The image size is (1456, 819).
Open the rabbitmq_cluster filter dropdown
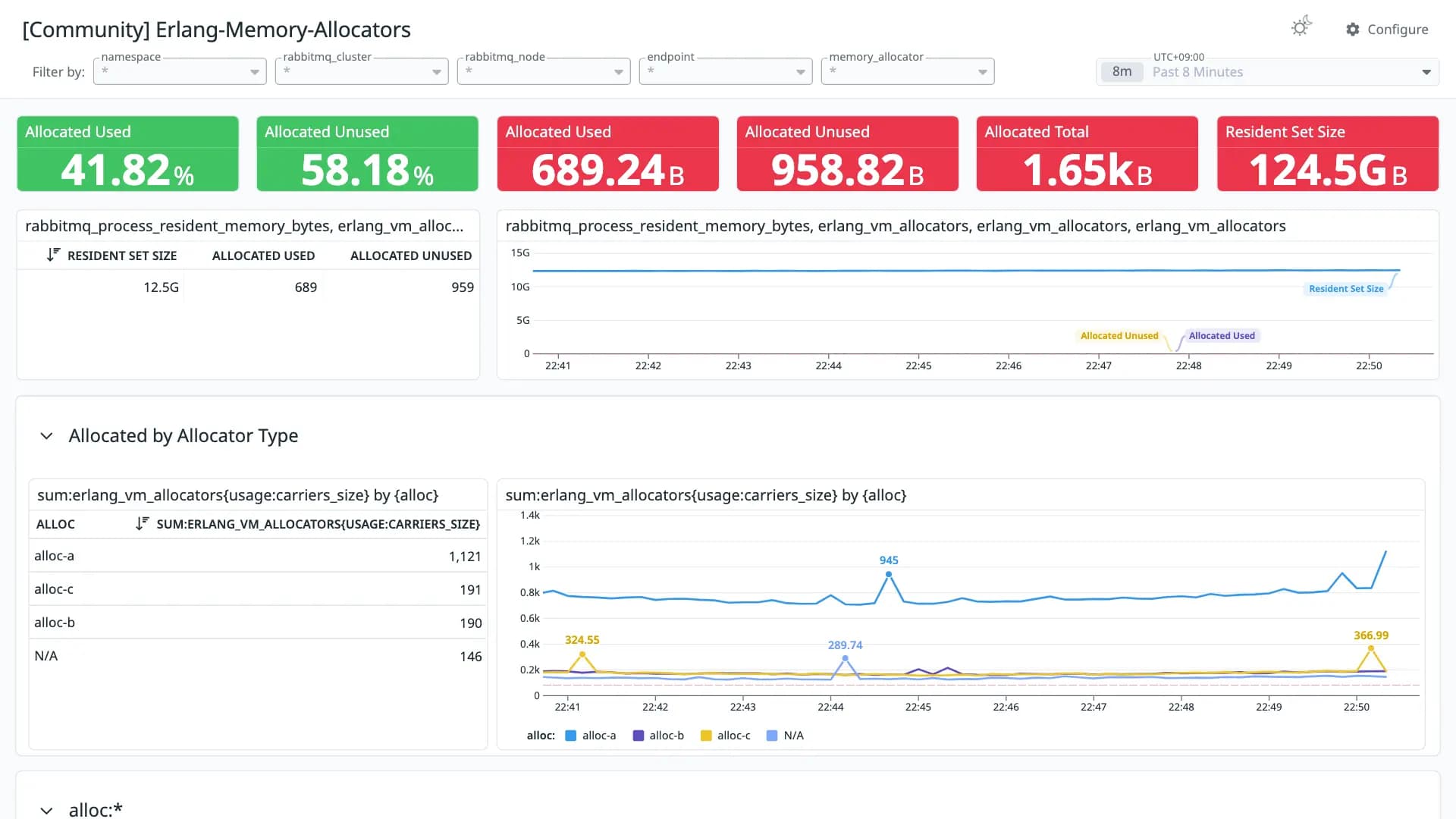point(362,71)
